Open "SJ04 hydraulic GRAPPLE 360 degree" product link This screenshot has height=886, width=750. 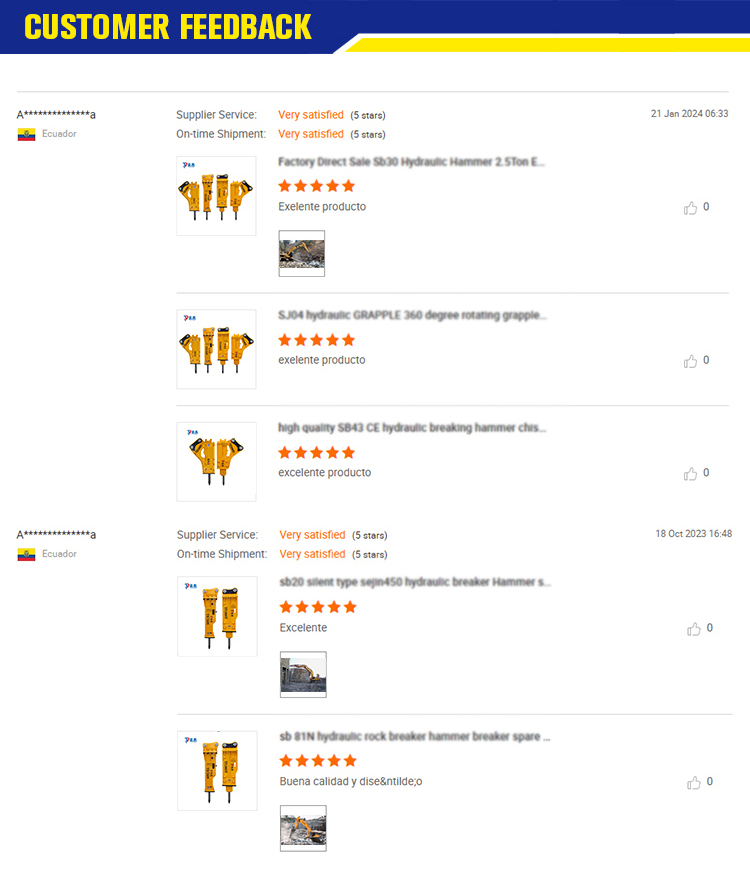[412, 315]
